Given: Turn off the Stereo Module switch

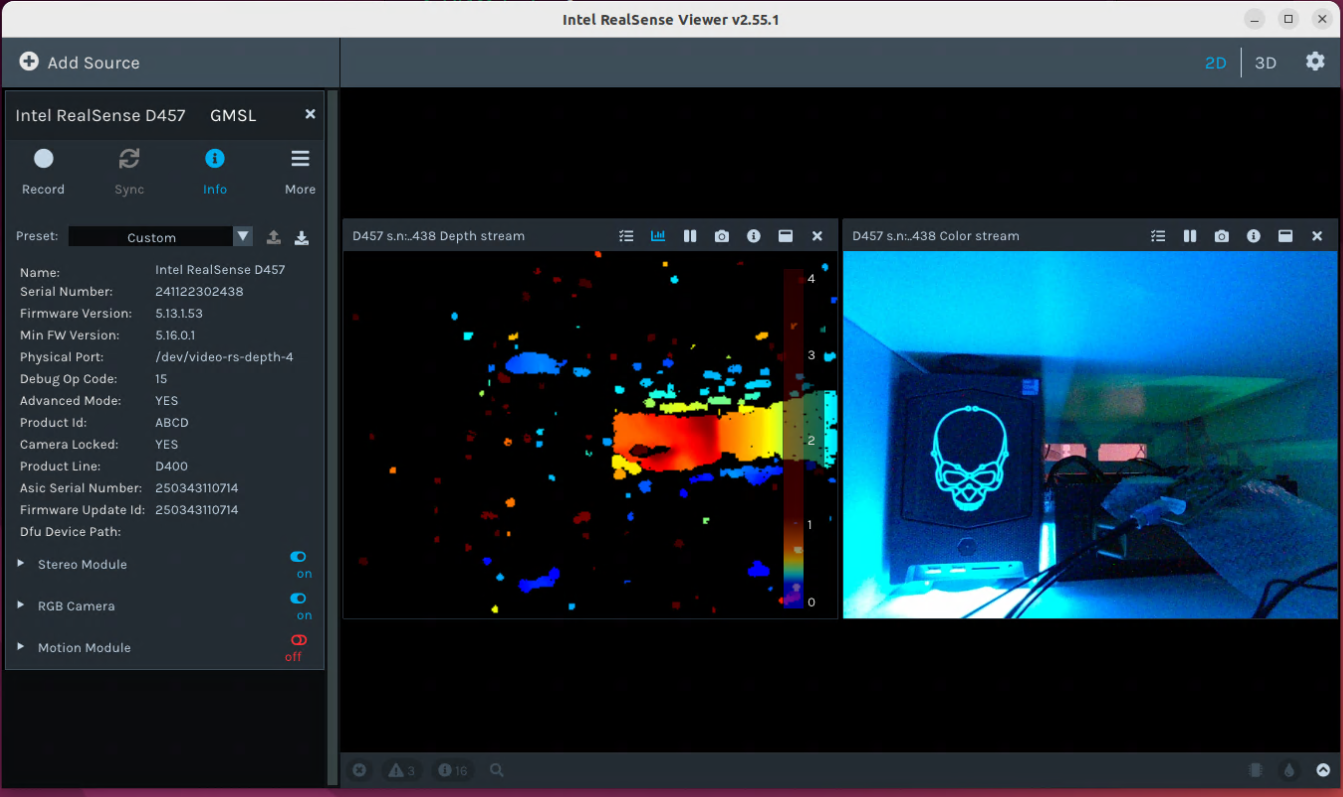Looking at the screenshot, I should (x=298, y=557).
